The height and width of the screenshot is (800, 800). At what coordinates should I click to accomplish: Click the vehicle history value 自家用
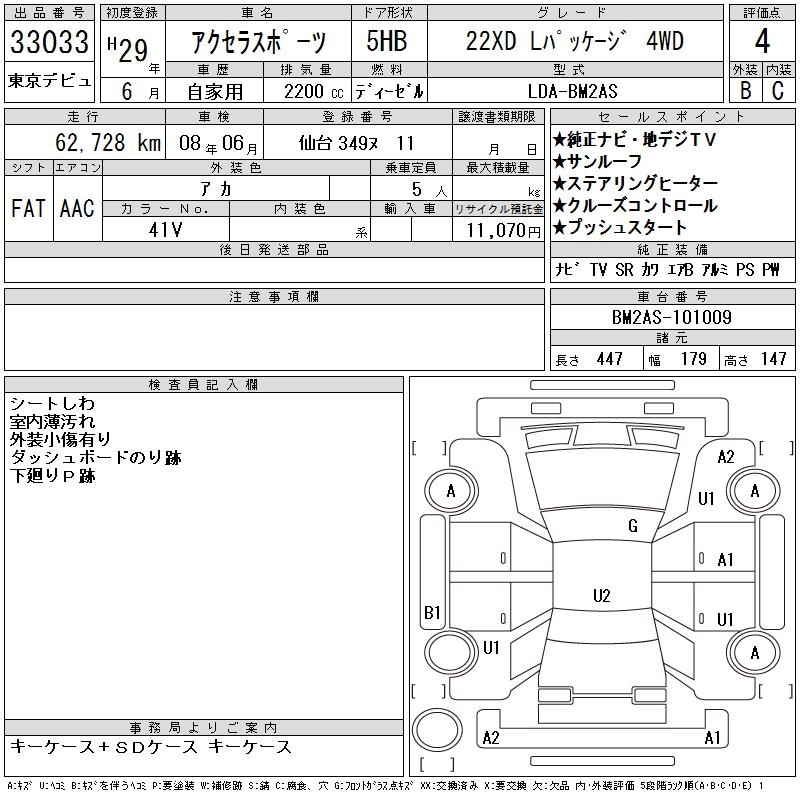[215, 92]
